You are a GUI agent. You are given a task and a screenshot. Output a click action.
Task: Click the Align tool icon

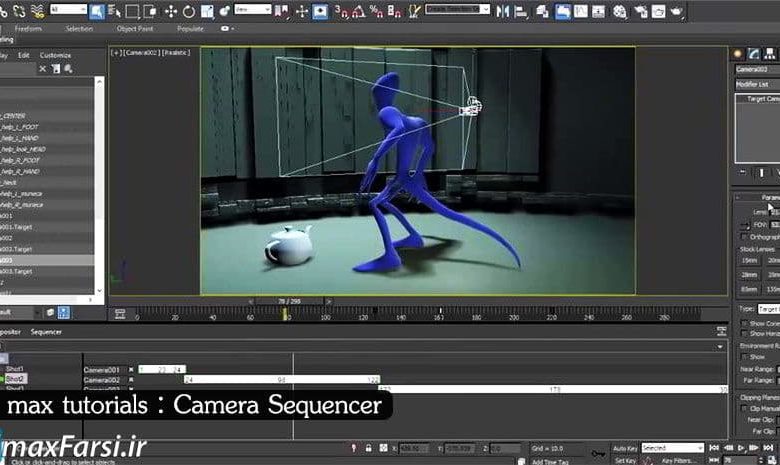pos(521,11)
